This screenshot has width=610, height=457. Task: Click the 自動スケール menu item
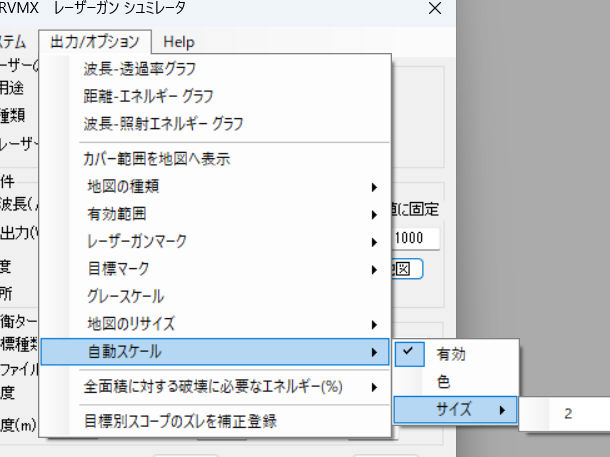pos(124,352)
